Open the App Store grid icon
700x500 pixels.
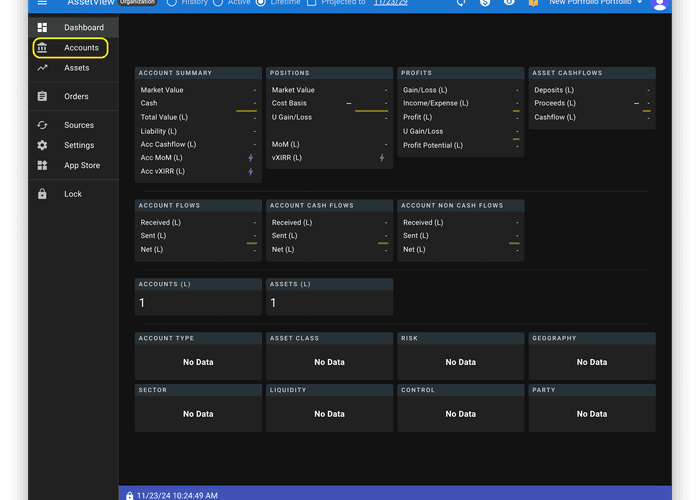pos(42,165)
